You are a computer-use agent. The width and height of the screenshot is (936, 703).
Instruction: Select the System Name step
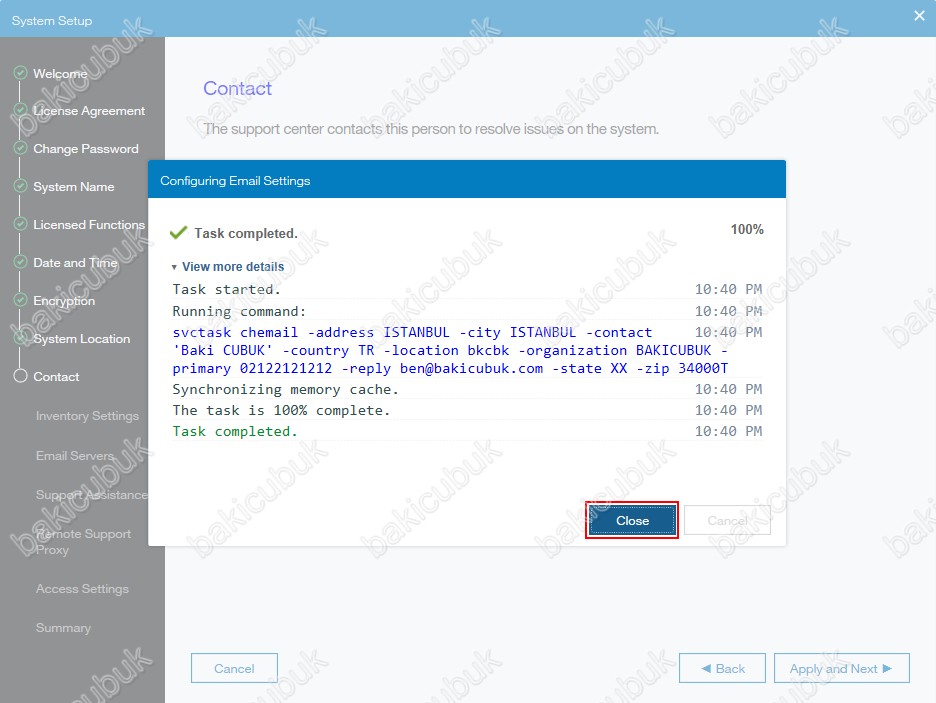point(74,187)
